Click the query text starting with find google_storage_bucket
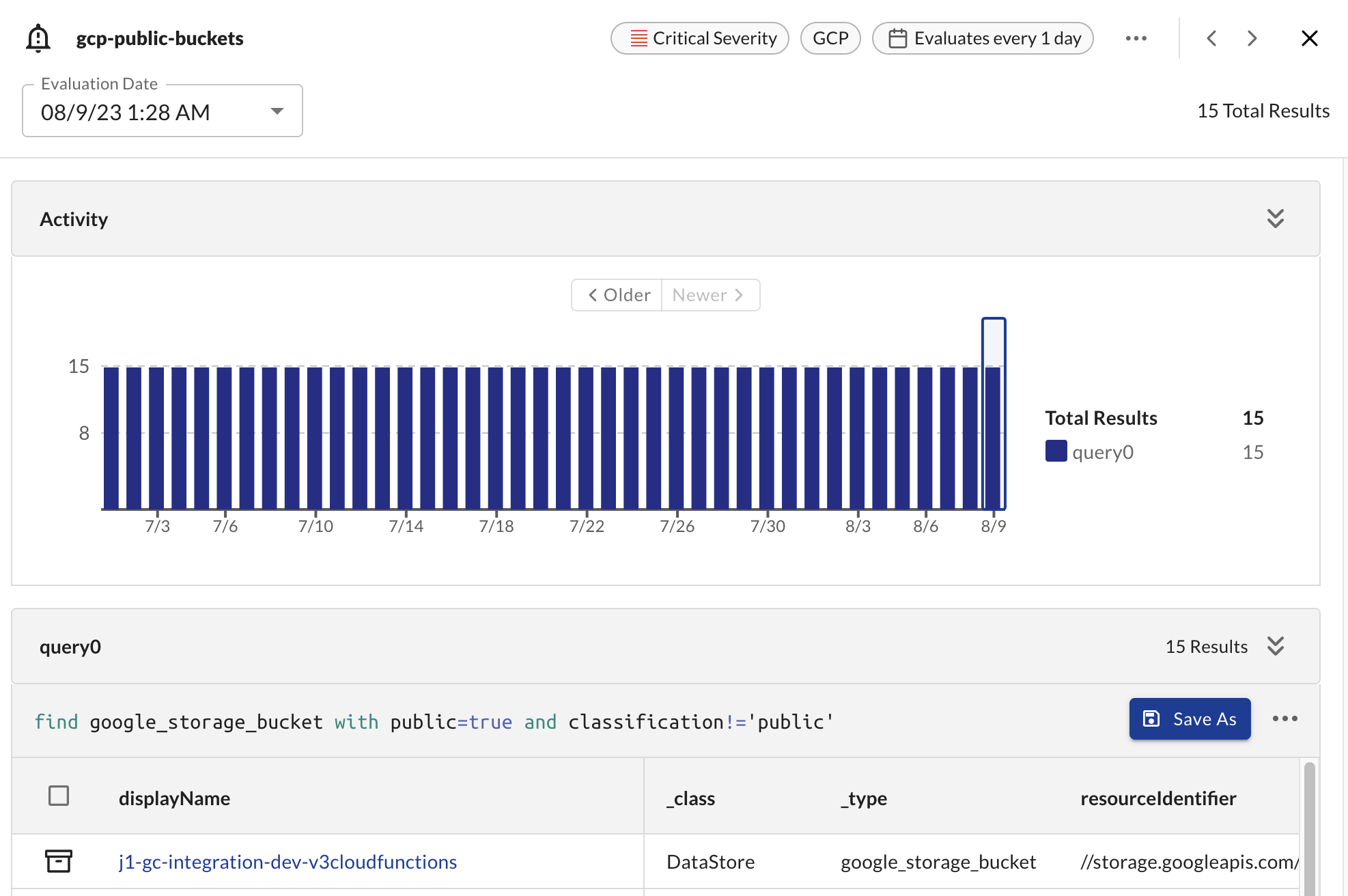Image resolution: width=1348 pixels, height=896 pixels. 434,722
